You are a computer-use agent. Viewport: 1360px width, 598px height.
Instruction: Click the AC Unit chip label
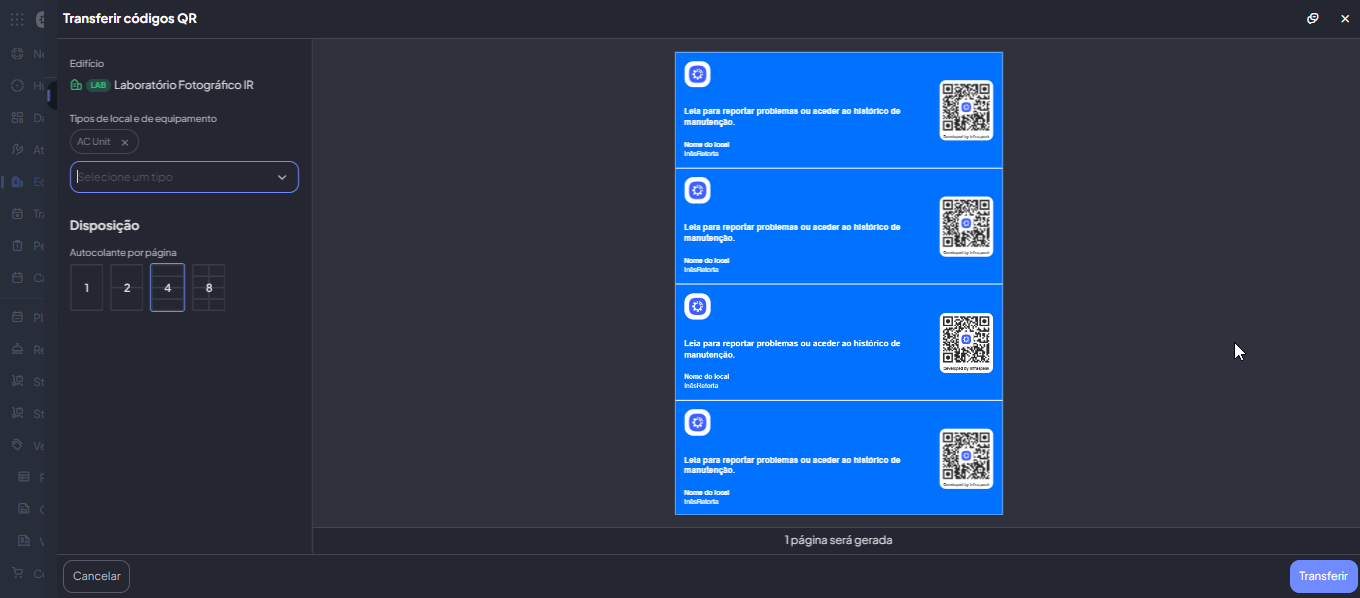[x=94, y=142]
